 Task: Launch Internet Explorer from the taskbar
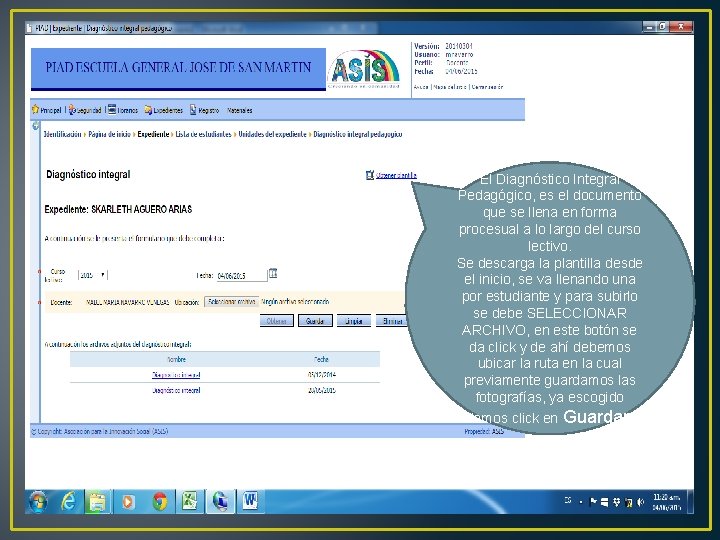coord(68,501)
